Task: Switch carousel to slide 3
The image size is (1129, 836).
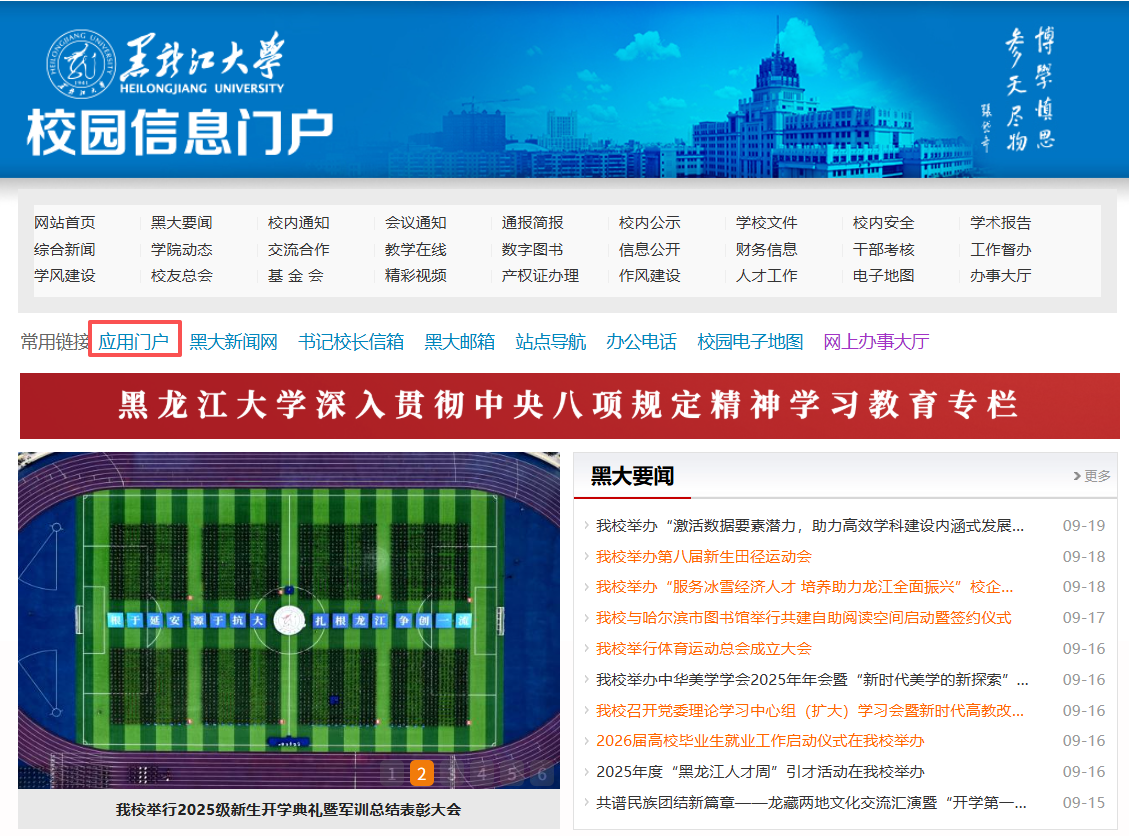Action: pyautogui.click(x=452, y=773)
